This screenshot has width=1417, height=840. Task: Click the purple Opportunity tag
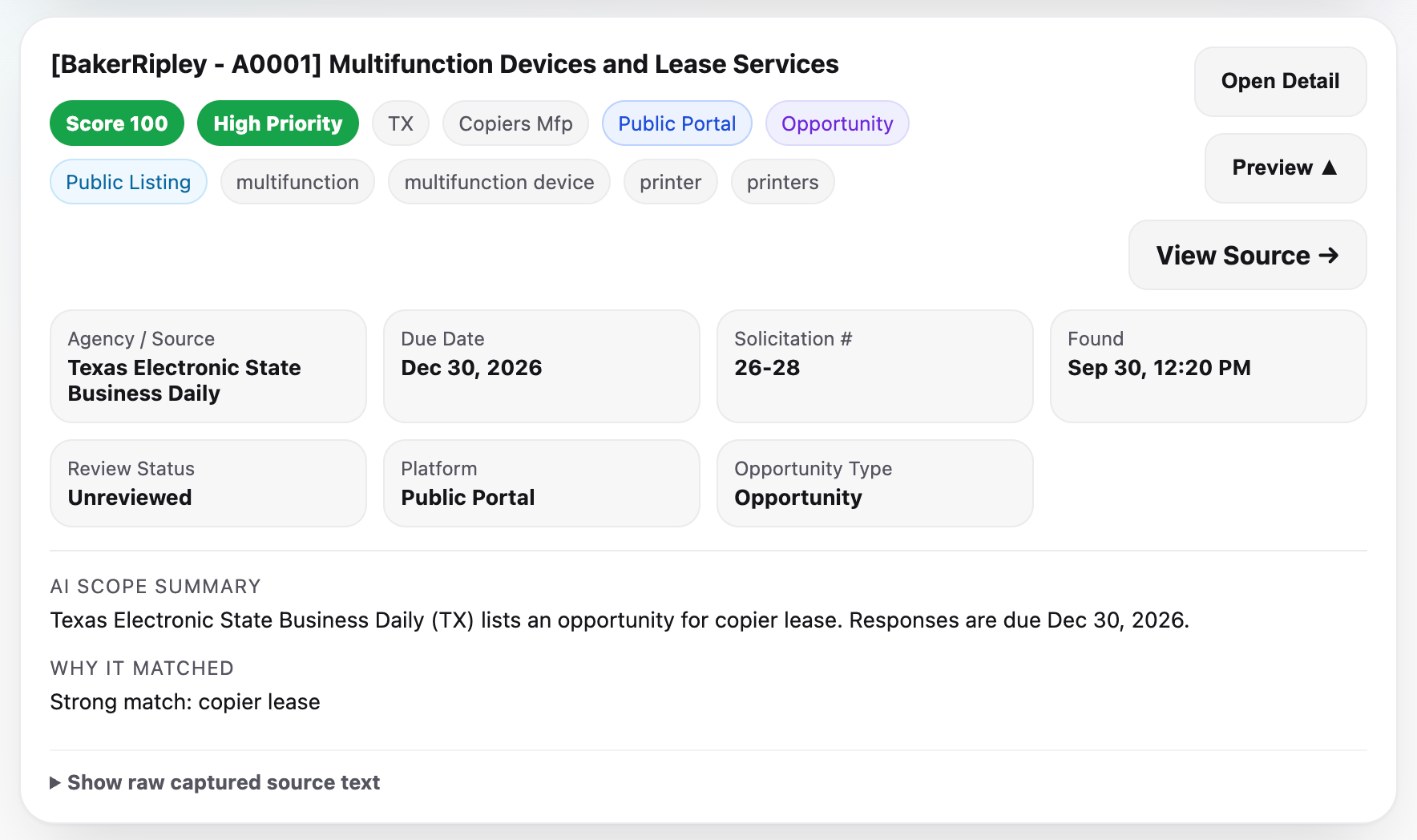click(x=837, y=123)
